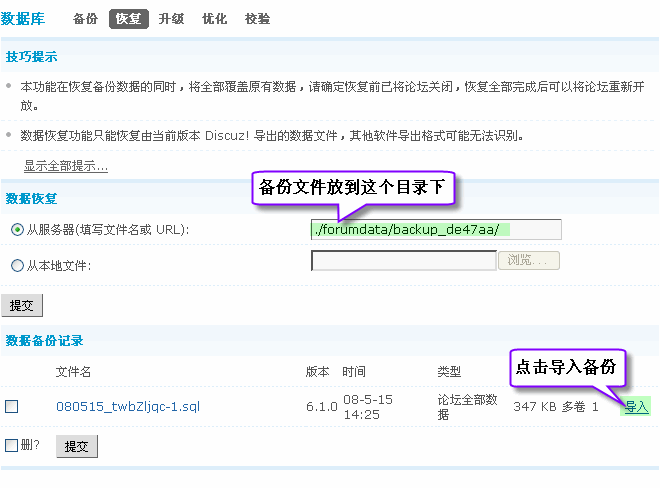Choose the 从本地文件 radio option
The image size is (660, 488).
(17, 265)
